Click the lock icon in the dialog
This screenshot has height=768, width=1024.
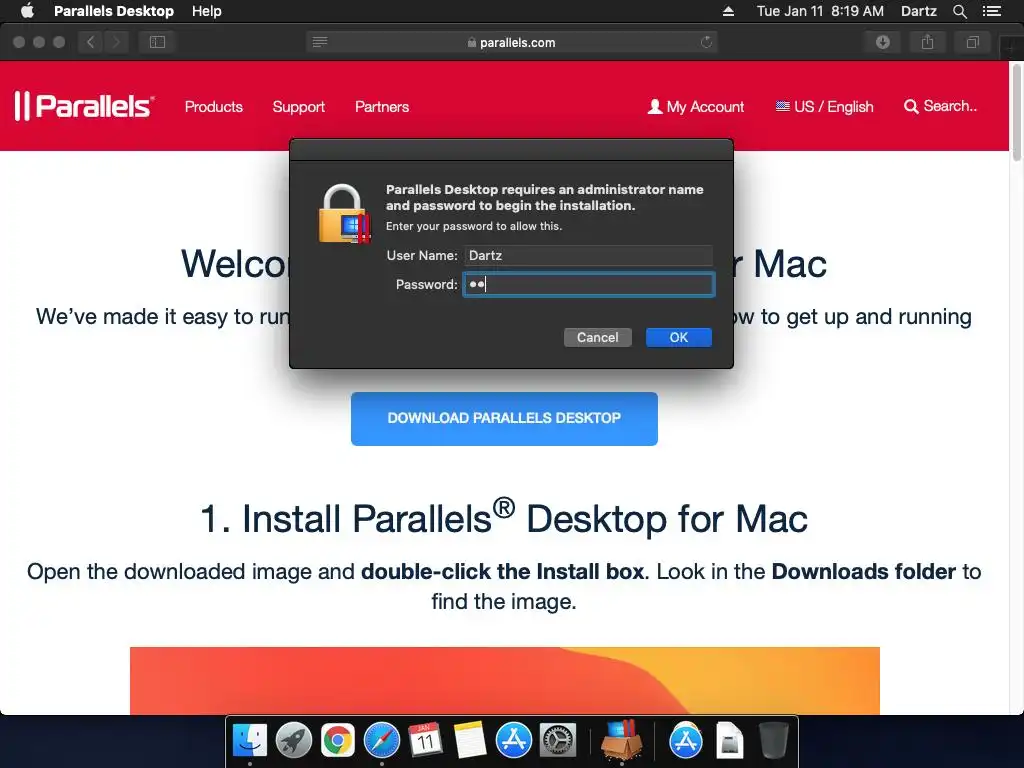pos(344,214)
